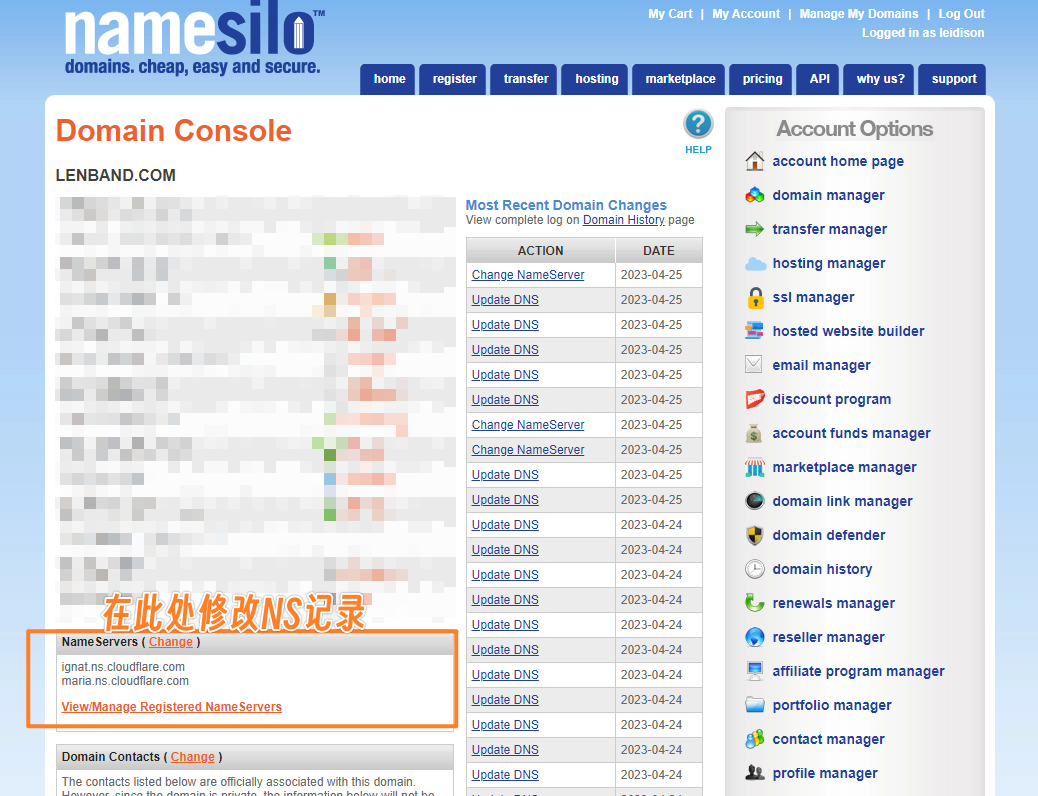This screenshot has height=796, width=1038.
Task: Open the marketplace navigation tab
Action: 679,79
